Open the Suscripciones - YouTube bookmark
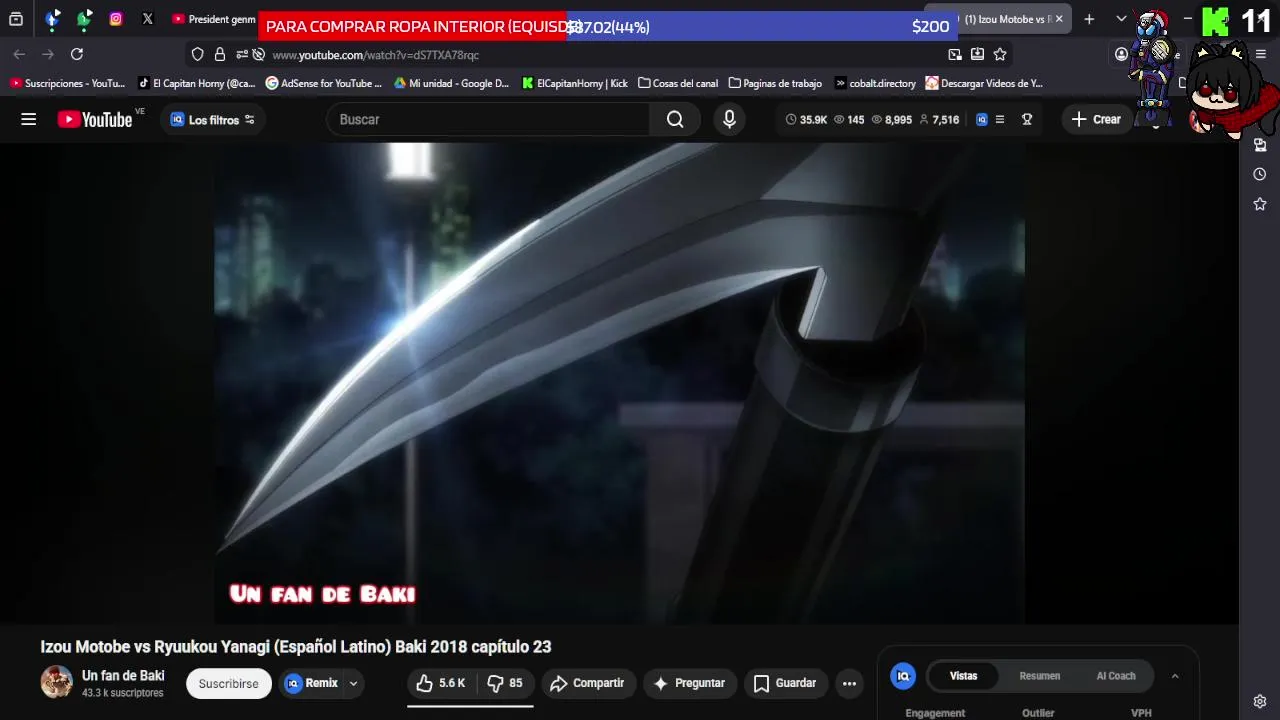Image resolution: width=1280 pixels, height=720 pixels. click(x=68, y=83)
